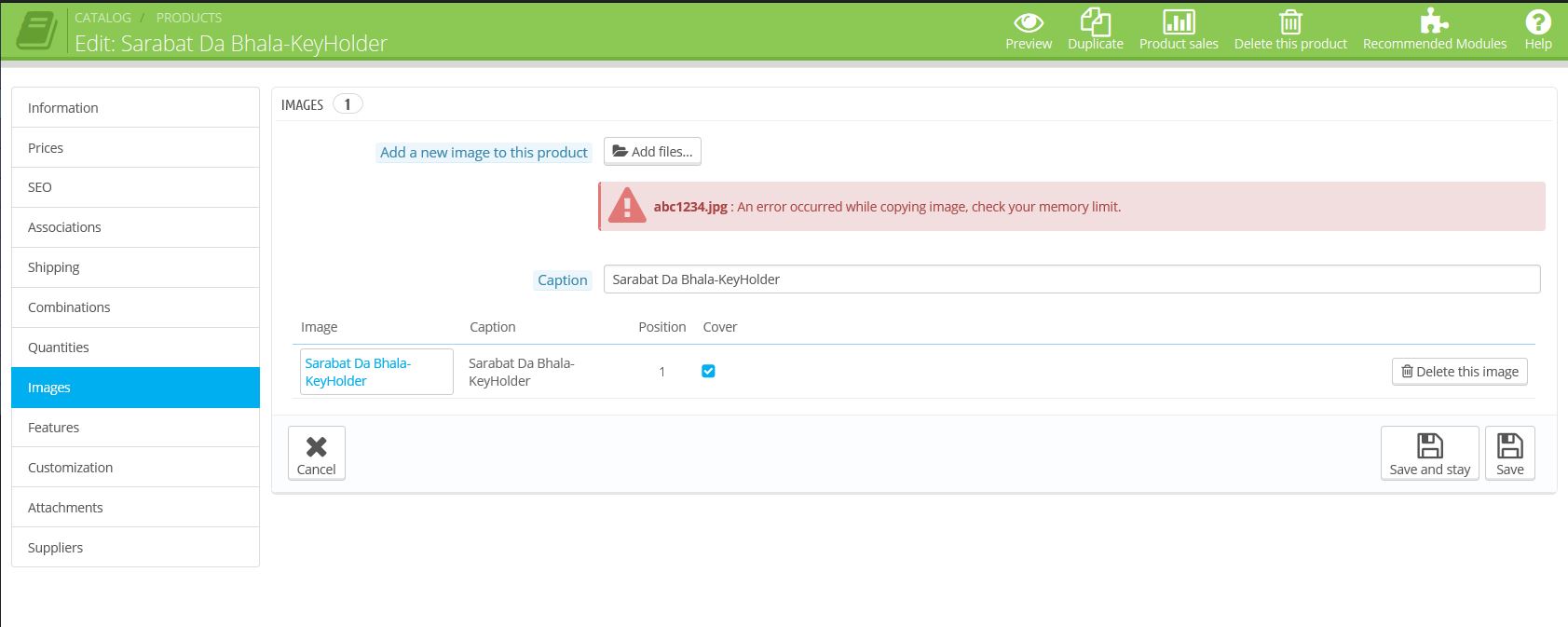This screenshot has height=627, width=1568.
Task: Click the Caption column header
Action: tap(492, 327)
